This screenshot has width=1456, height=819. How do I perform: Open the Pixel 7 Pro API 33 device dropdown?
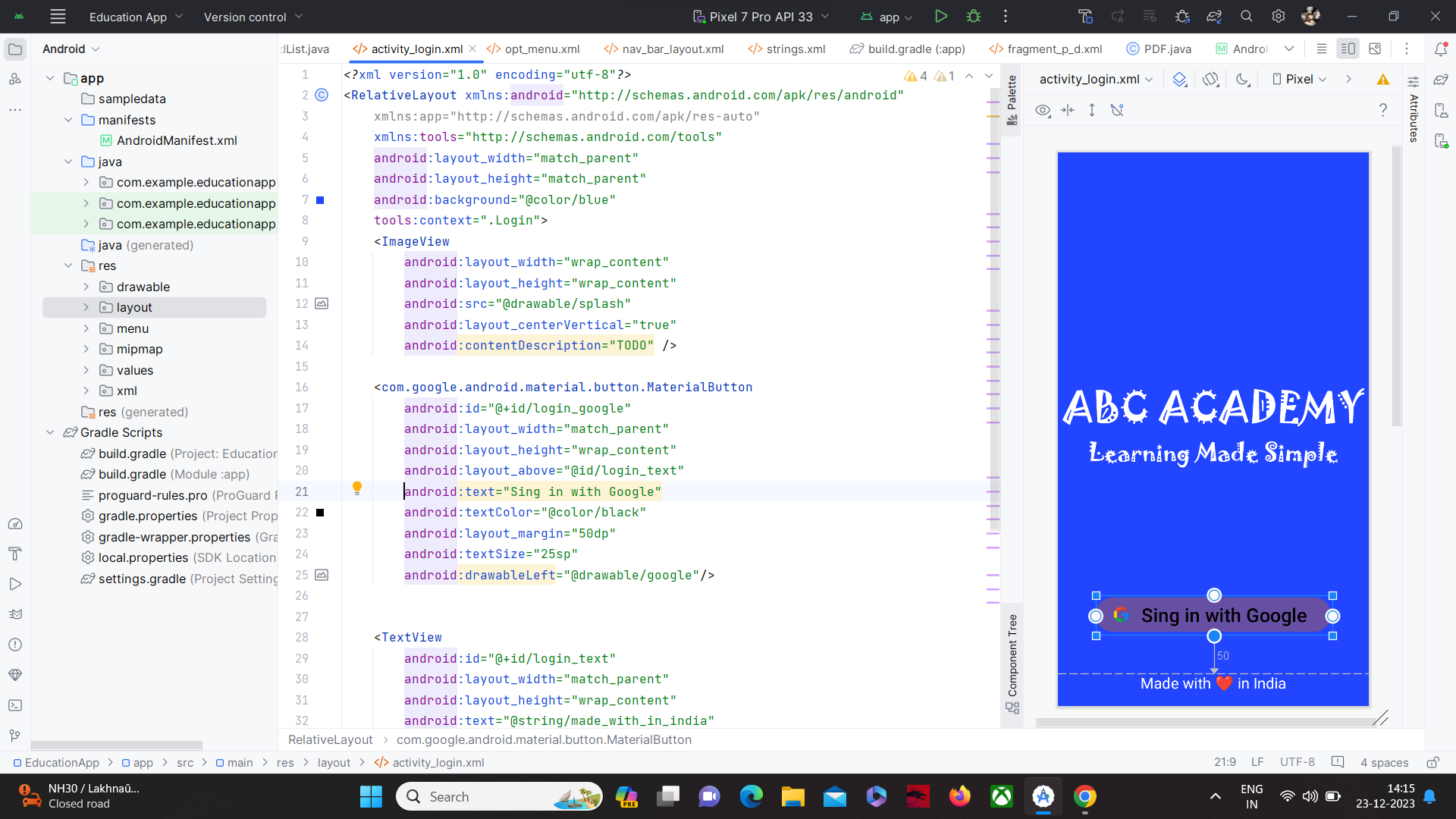tap(761, 17)
